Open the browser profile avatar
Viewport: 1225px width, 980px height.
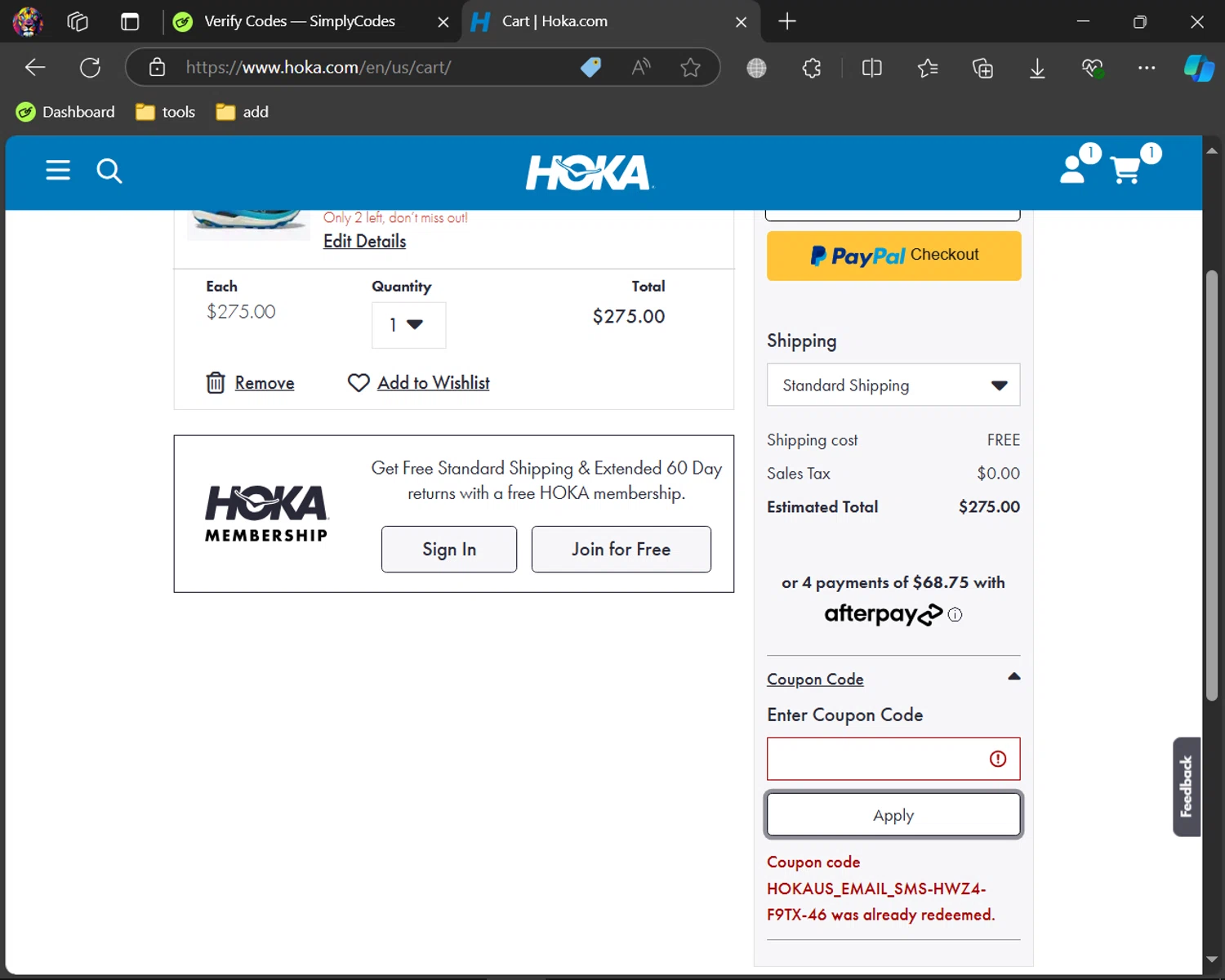(x=27, y=21)
